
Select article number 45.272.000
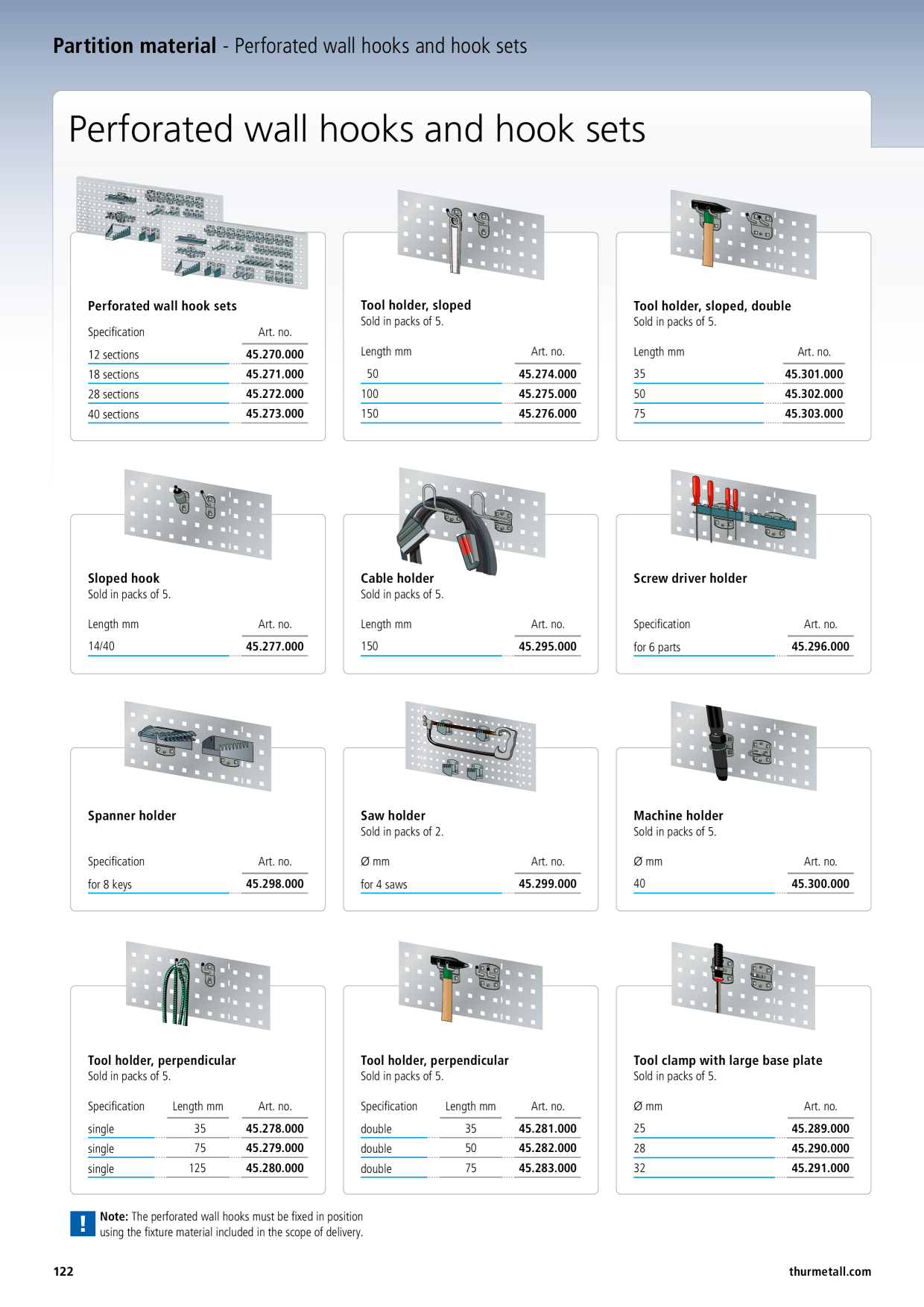(275, 393)
